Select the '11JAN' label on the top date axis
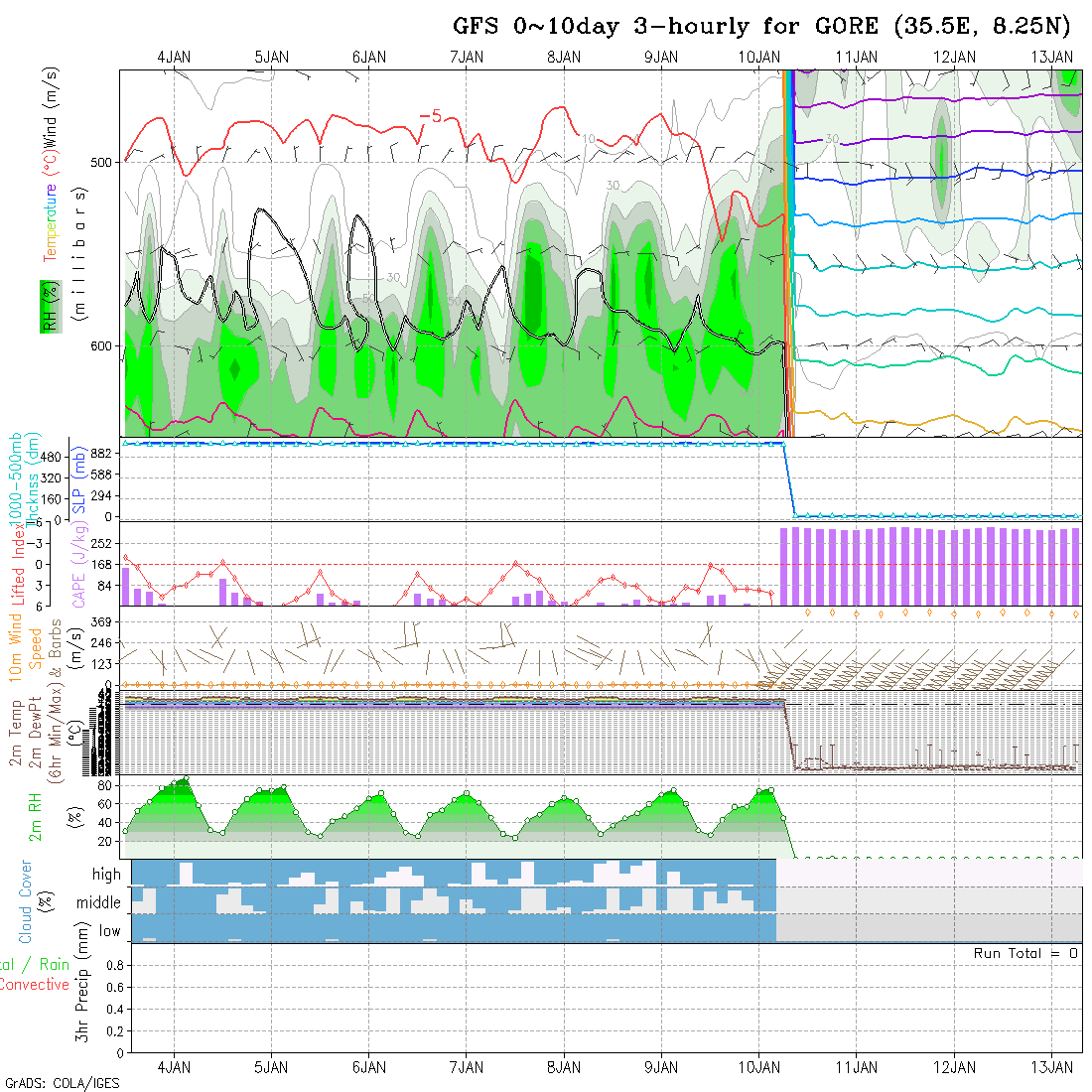This screenshot has height=1092, width=1092. point(857,58)
